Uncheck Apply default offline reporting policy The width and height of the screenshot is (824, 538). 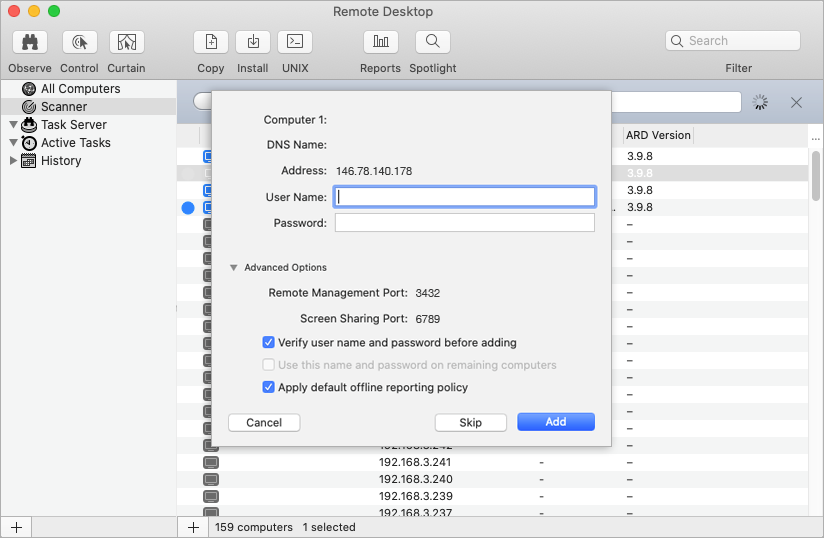268,387
